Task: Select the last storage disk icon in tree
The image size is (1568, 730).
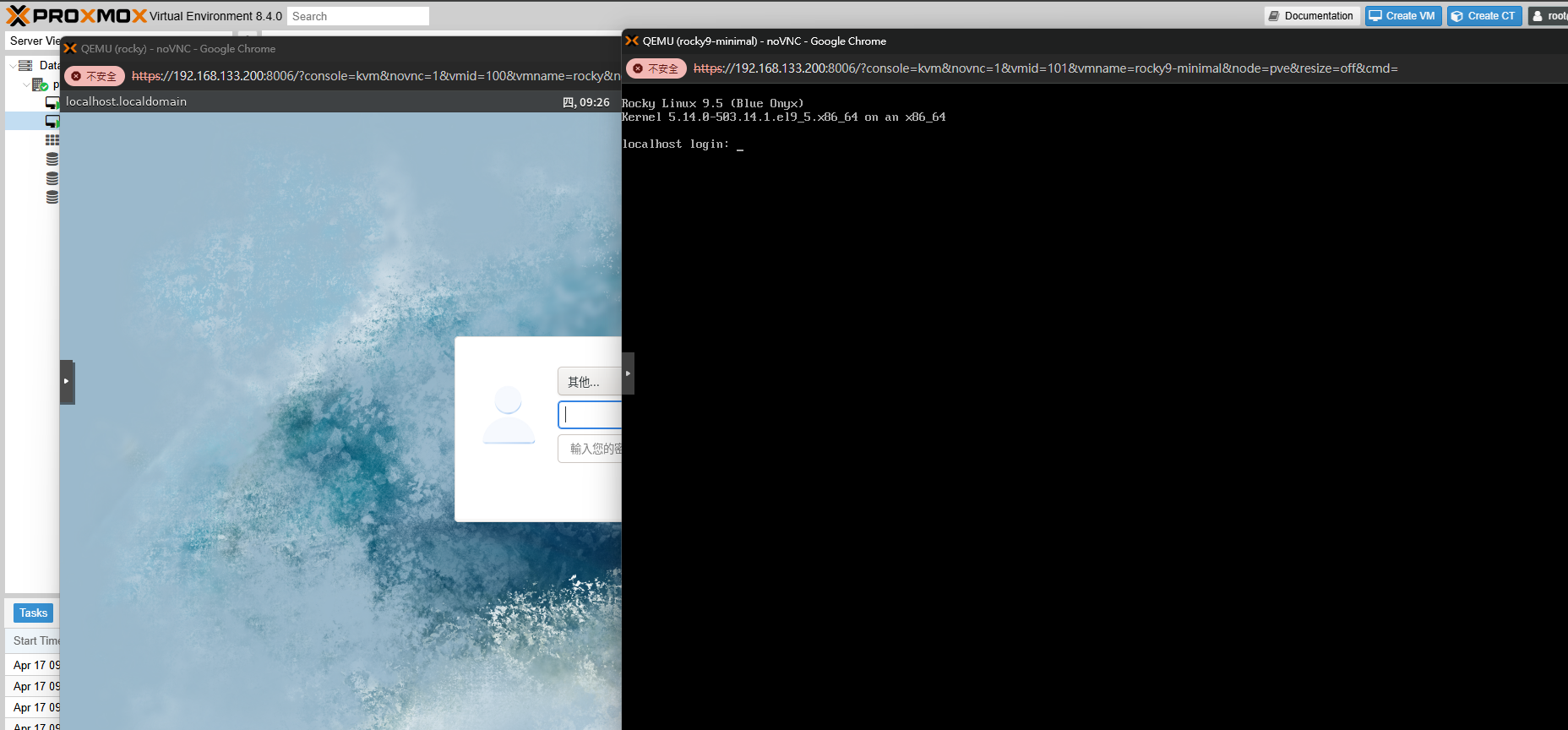Action: click(52, 197)
